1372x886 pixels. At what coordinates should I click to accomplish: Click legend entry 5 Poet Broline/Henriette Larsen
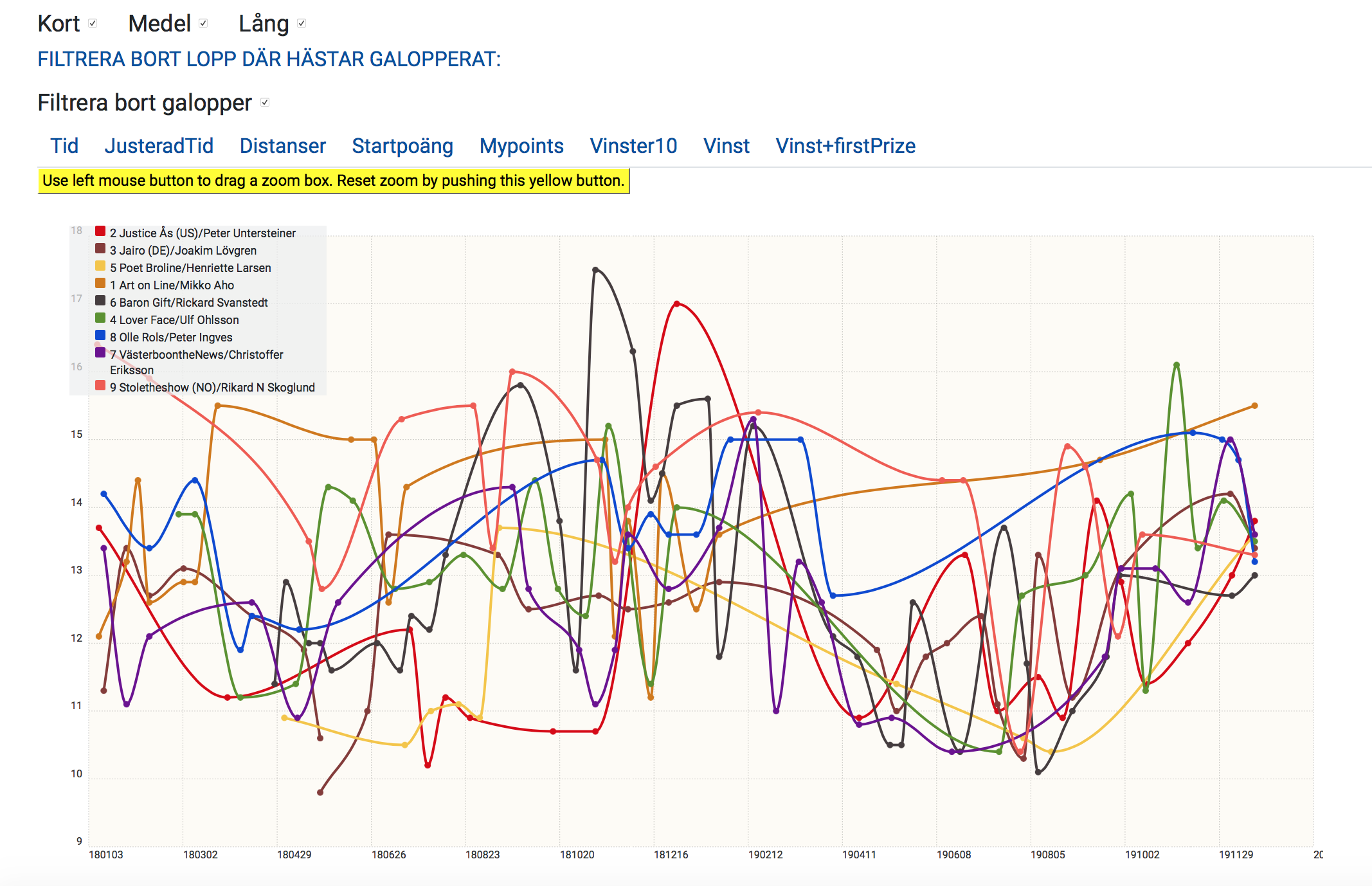click(x=190, y=267)
